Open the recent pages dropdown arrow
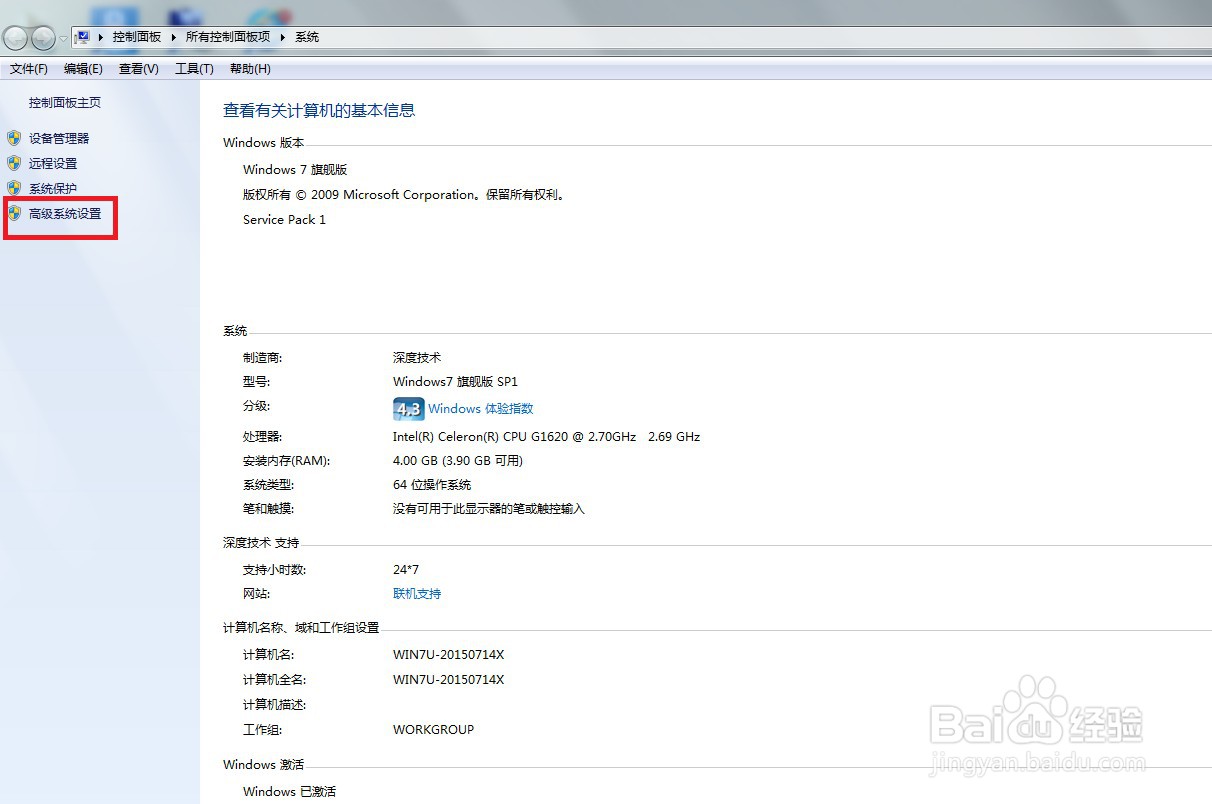1212x804 pixels. pos(63,38)
